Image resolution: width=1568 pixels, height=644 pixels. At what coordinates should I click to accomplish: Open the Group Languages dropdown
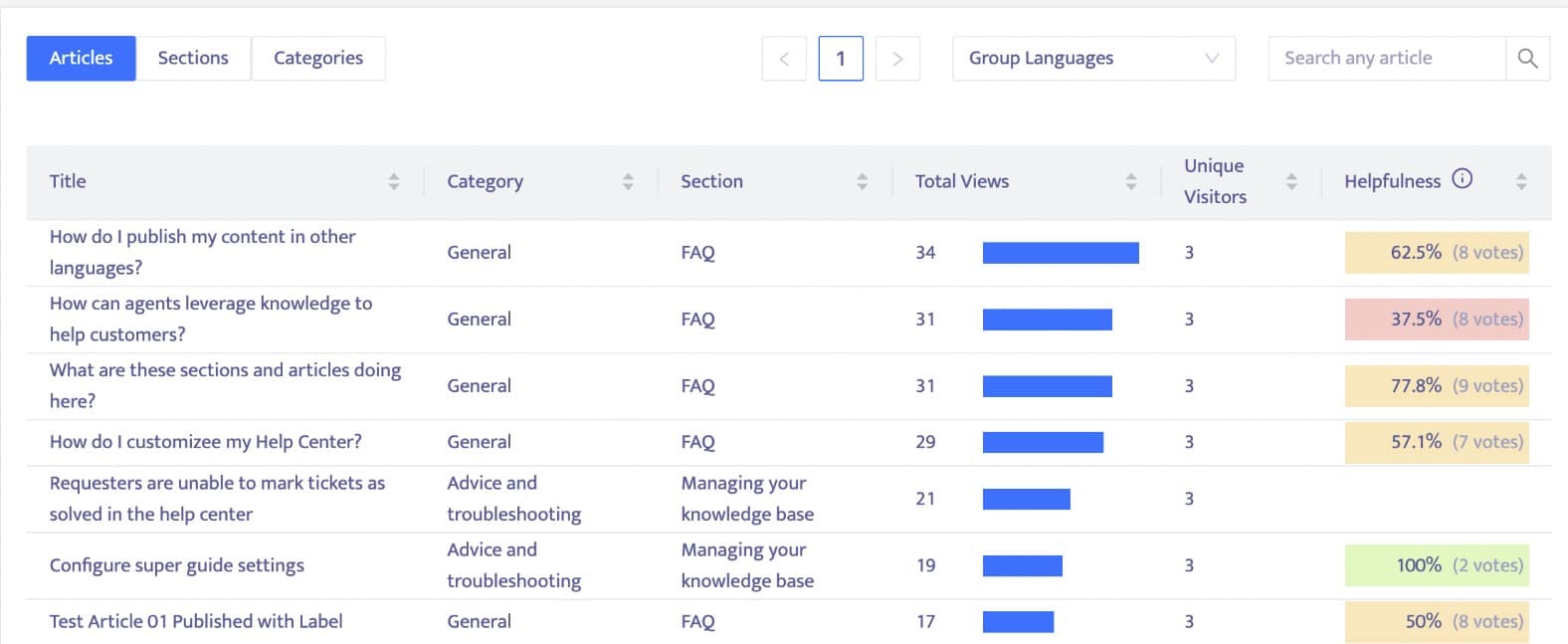pyautogui.click(x=1093, y=59)
